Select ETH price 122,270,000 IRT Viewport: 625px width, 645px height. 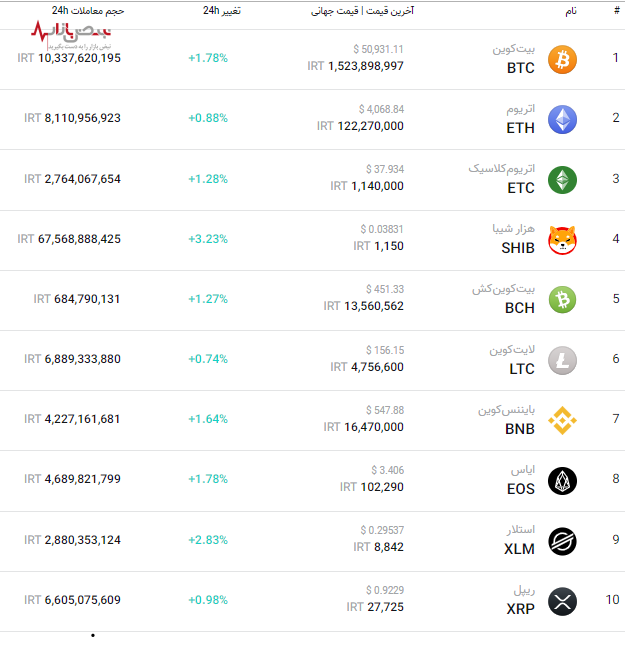pyautogui.click(x=360, y=127)
